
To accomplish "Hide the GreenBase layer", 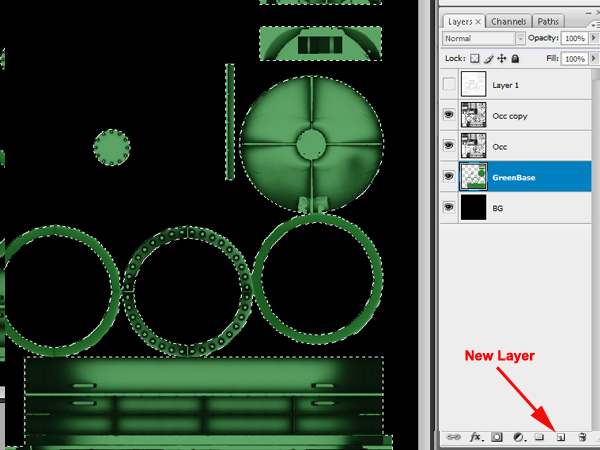I will (x=449, y=176).
